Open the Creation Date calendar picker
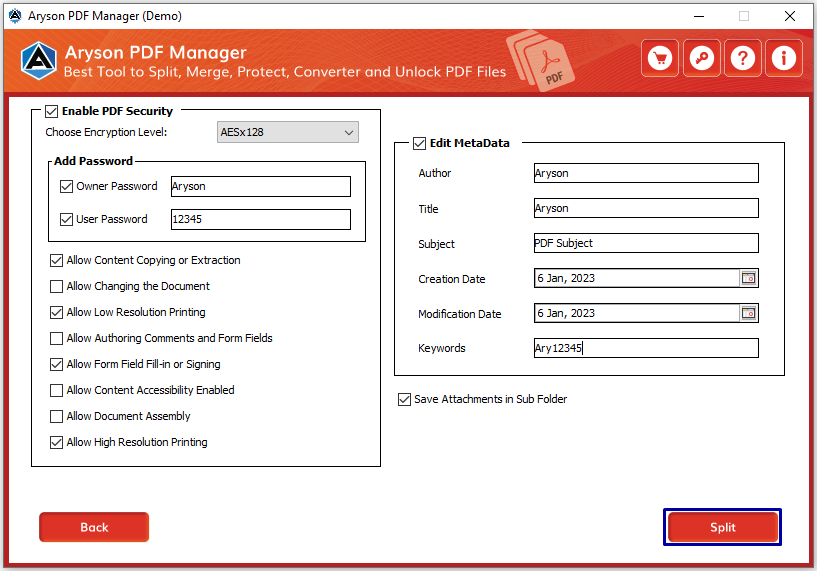Image resolution: width=817 pixels, height=571 pixels. tap(748, 278)
